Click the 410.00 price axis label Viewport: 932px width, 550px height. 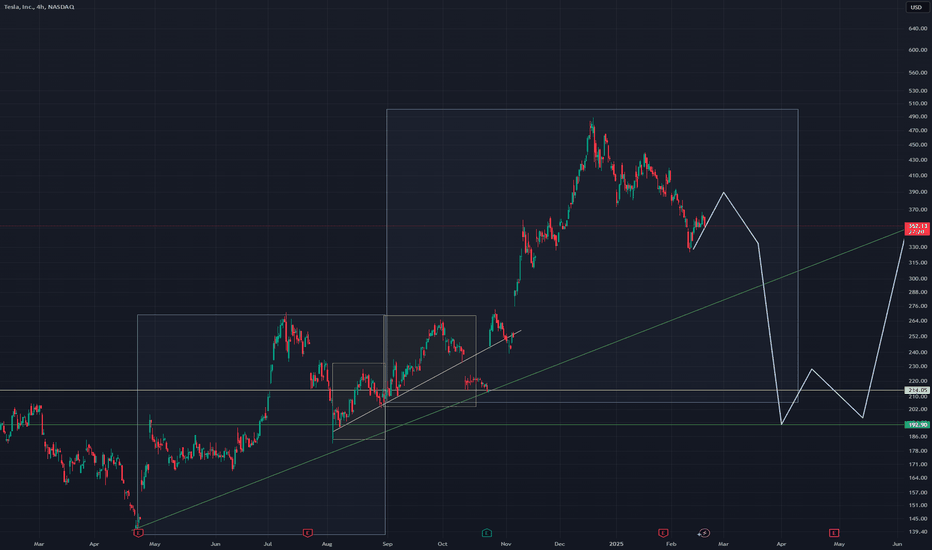coord(918,175)
